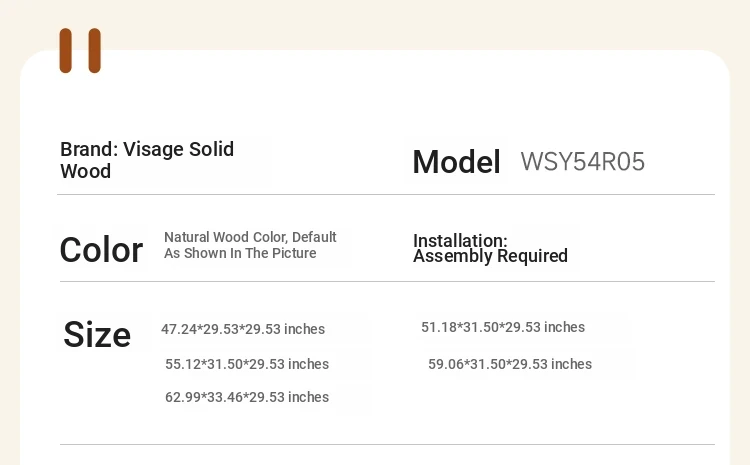Click the left brown vertical bar
Viewport: 750px width, 465px height.
click(66, 51)
